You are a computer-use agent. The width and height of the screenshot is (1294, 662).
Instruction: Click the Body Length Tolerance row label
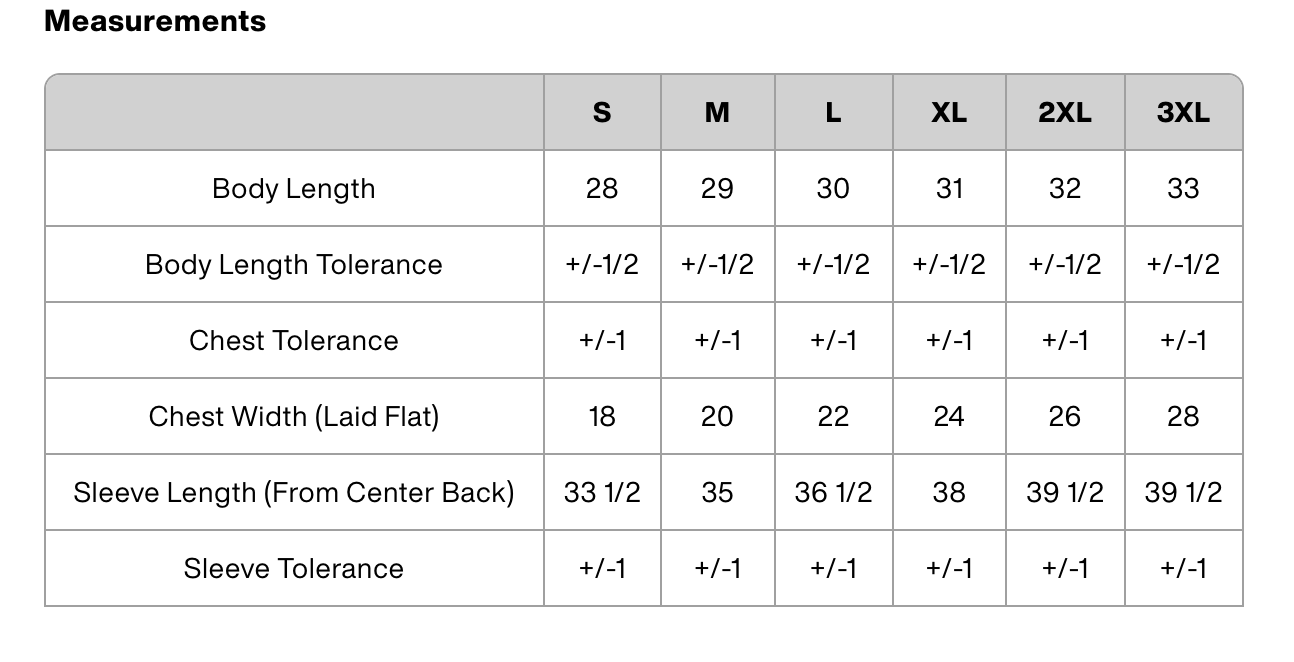pos(294,264)
